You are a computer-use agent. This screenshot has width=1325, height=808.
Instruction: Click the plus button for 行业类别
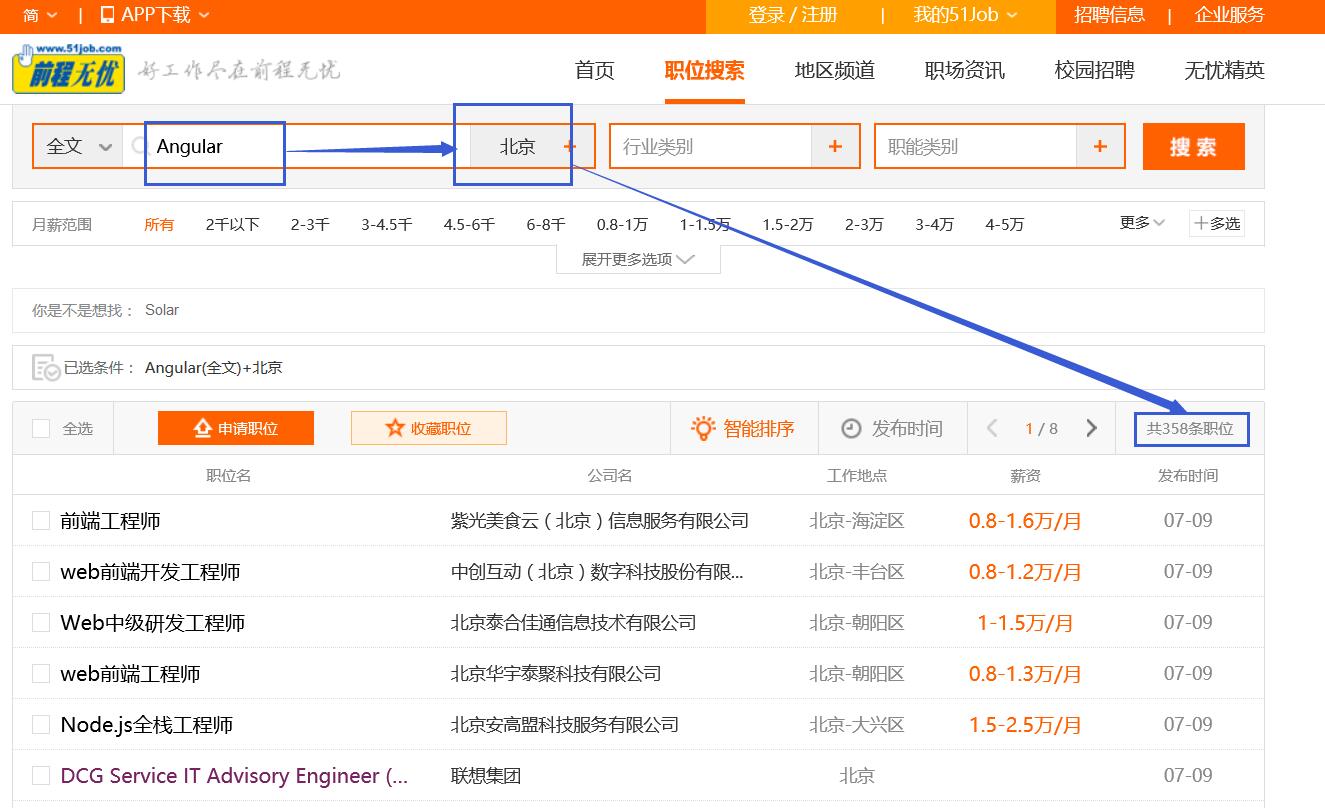pos(835,147)
